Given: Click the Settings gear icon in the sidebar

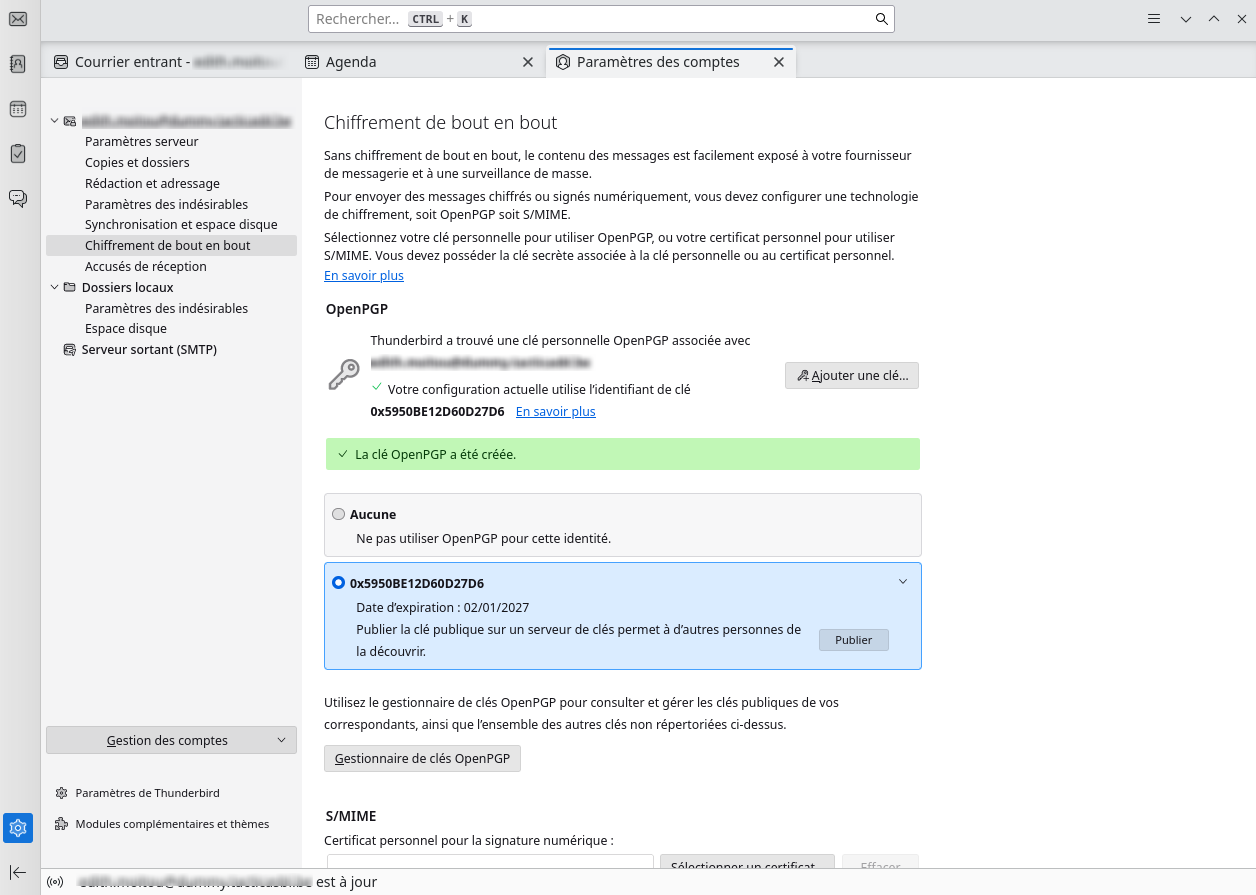Looking at the screenshot, I should [x=18, y=827].
